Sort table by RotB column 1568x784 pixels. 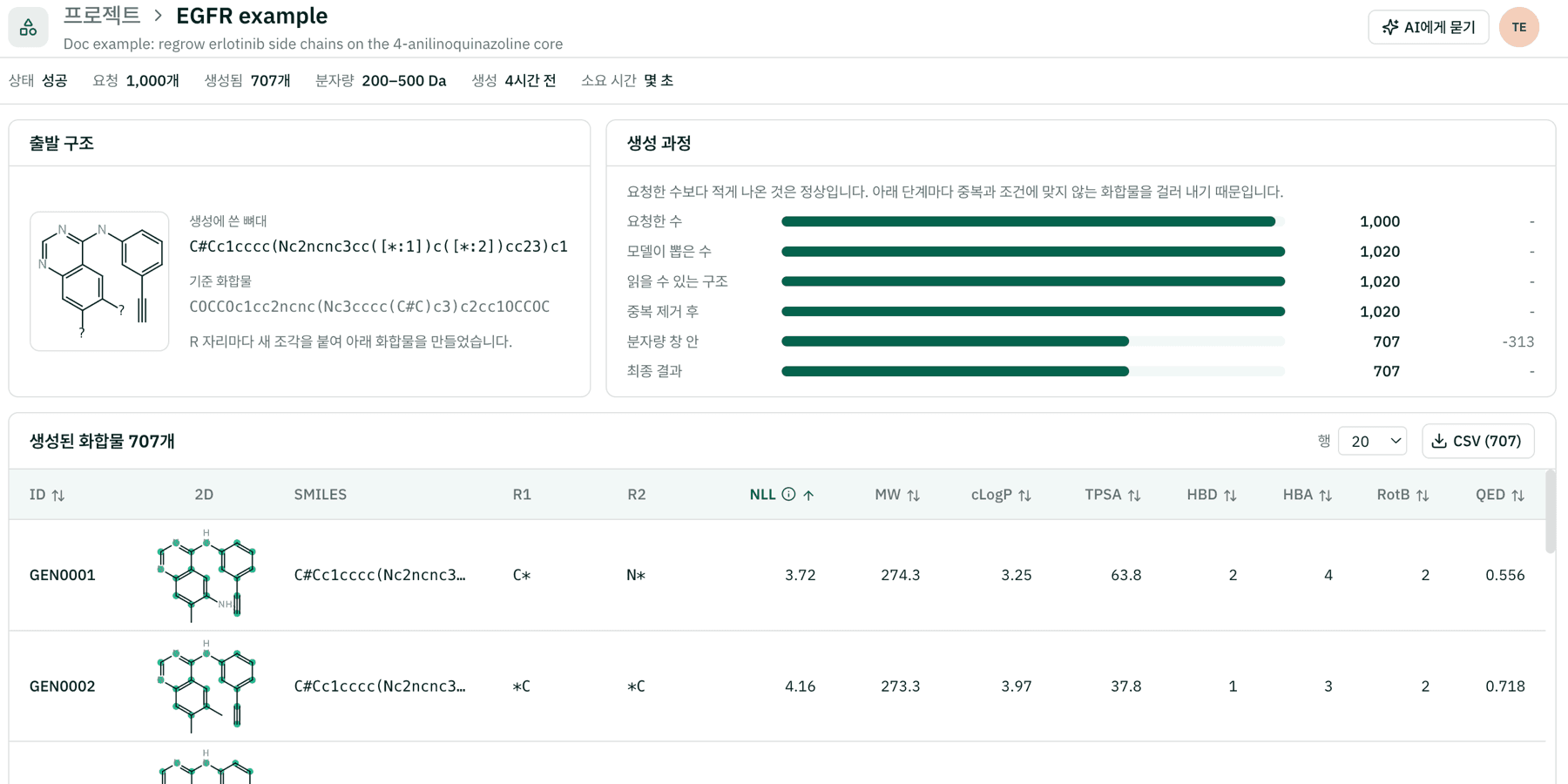(1402, 495)
